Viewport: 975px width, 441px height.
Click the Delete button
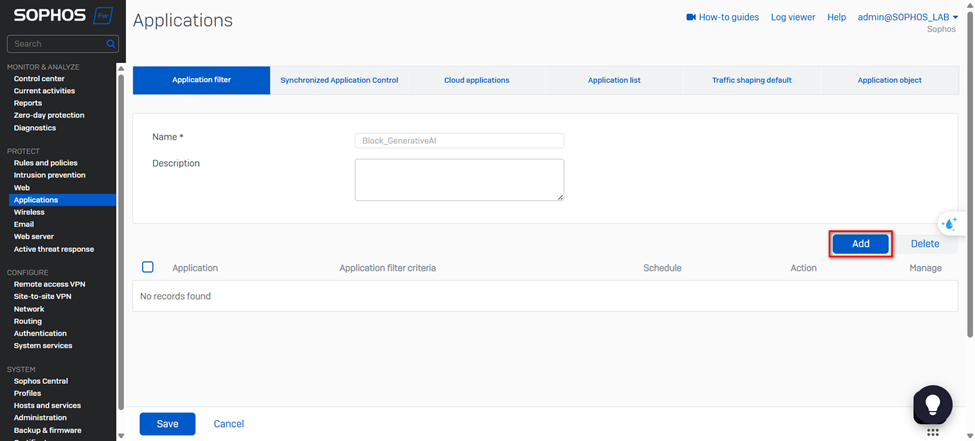coord(924,244)
